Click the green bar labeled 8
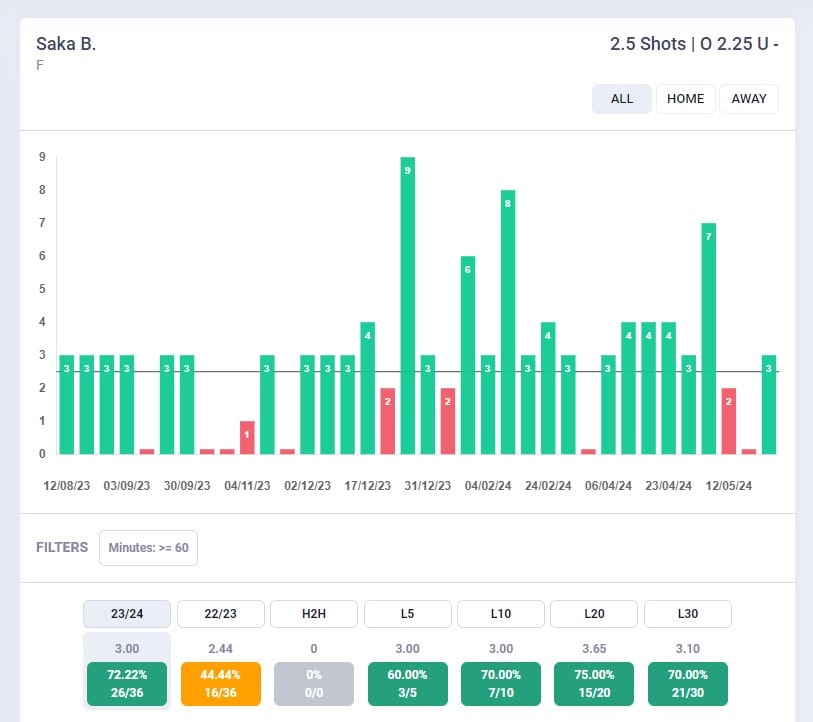The width and height of the screenshot is (813, 722). [508, 322]
